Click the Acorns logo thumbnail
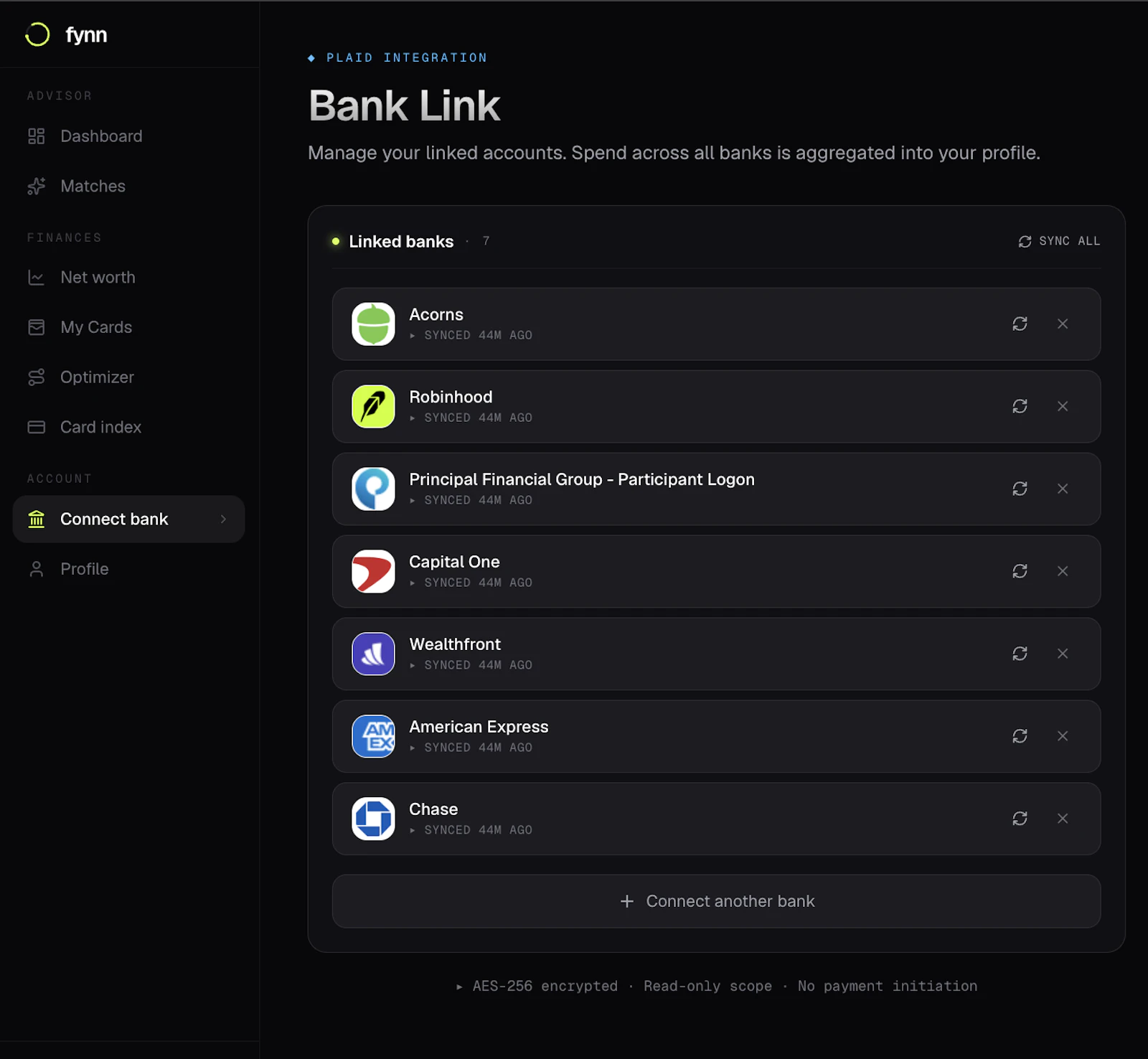This screenshot has width=1148, height=1059. pos(373,324)
